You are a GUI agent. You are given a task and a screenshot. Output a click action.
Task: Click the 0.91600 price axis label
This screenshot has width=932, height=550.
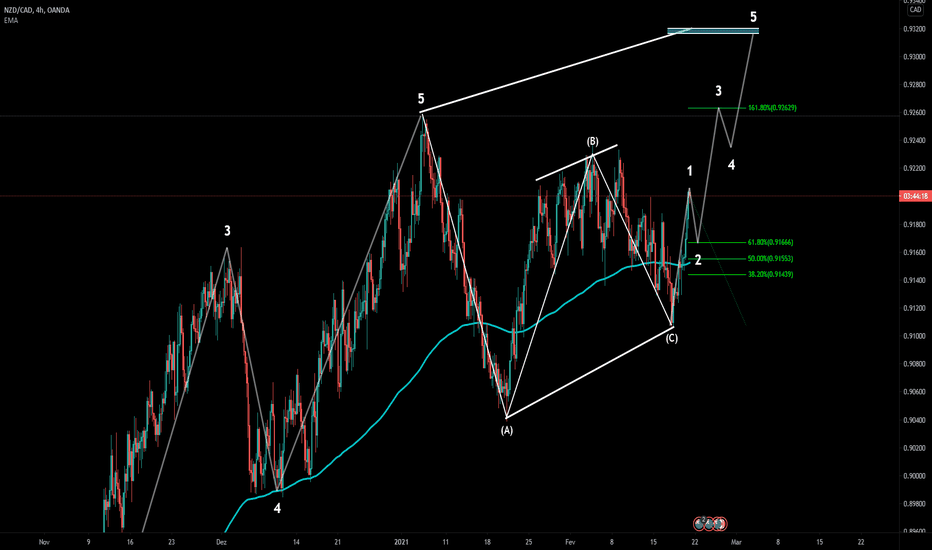tap(914, 253)
